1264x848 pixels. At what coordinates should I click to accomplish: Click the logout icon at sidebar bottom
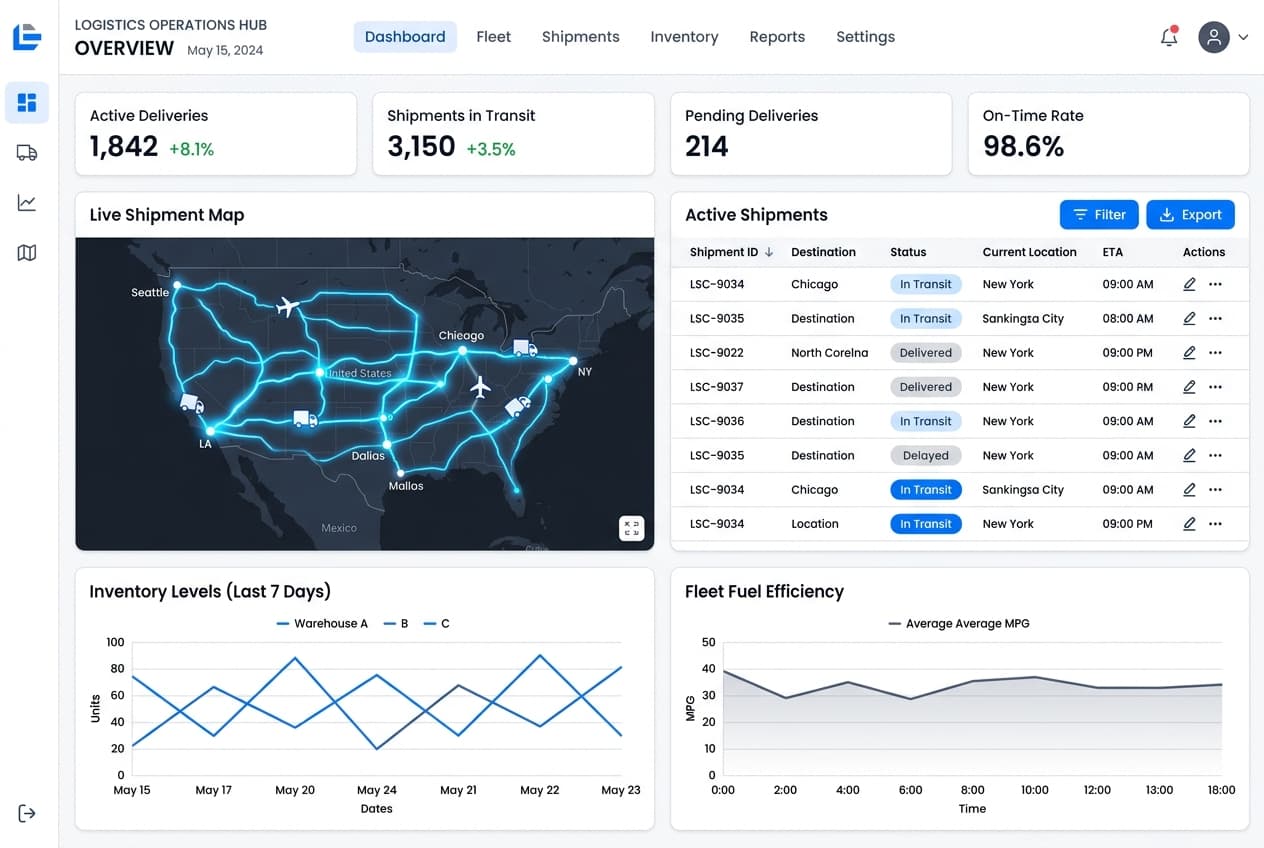coord(27,813)
